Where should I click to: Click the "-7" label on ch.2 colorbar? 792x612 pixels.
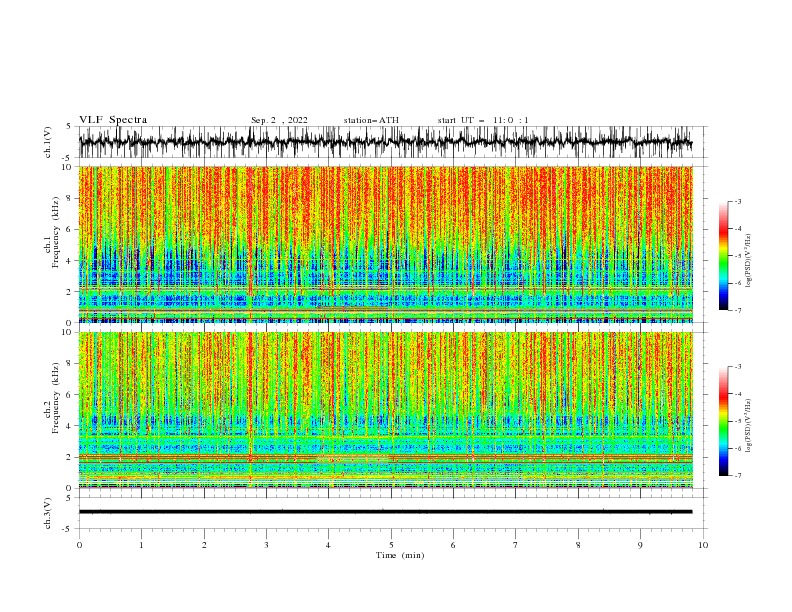[738, 475]
